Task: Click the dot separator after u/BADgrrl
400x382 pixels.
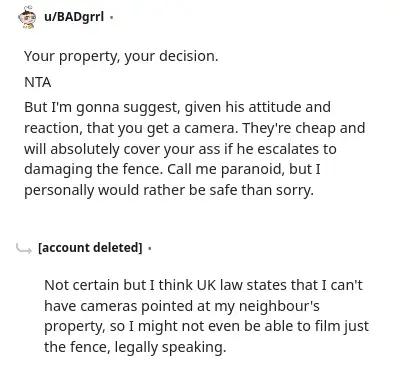Action: (x=111, y=17)
